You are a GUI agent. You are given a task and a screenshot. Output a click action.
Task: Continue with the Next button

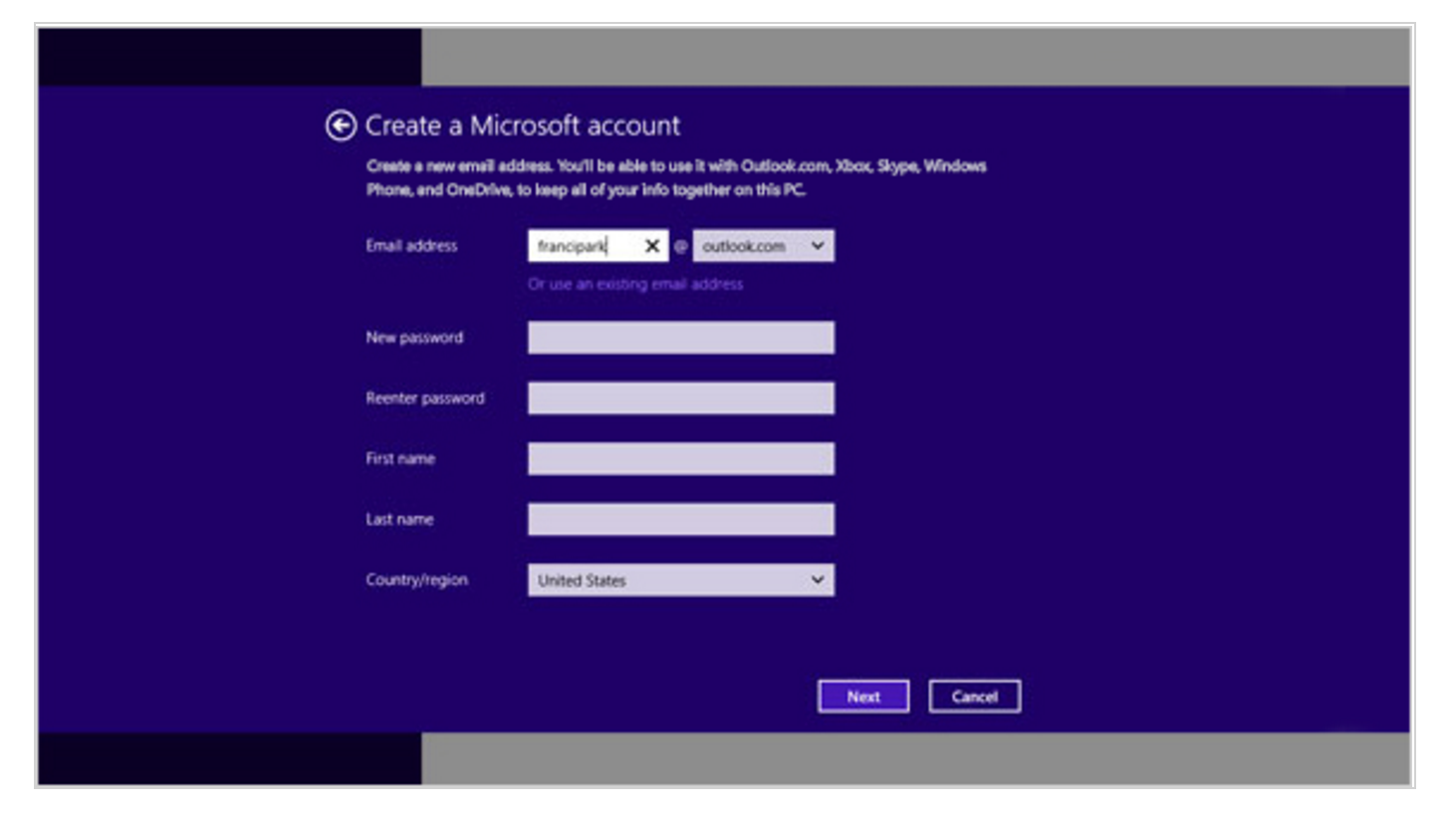coord(863,696)
